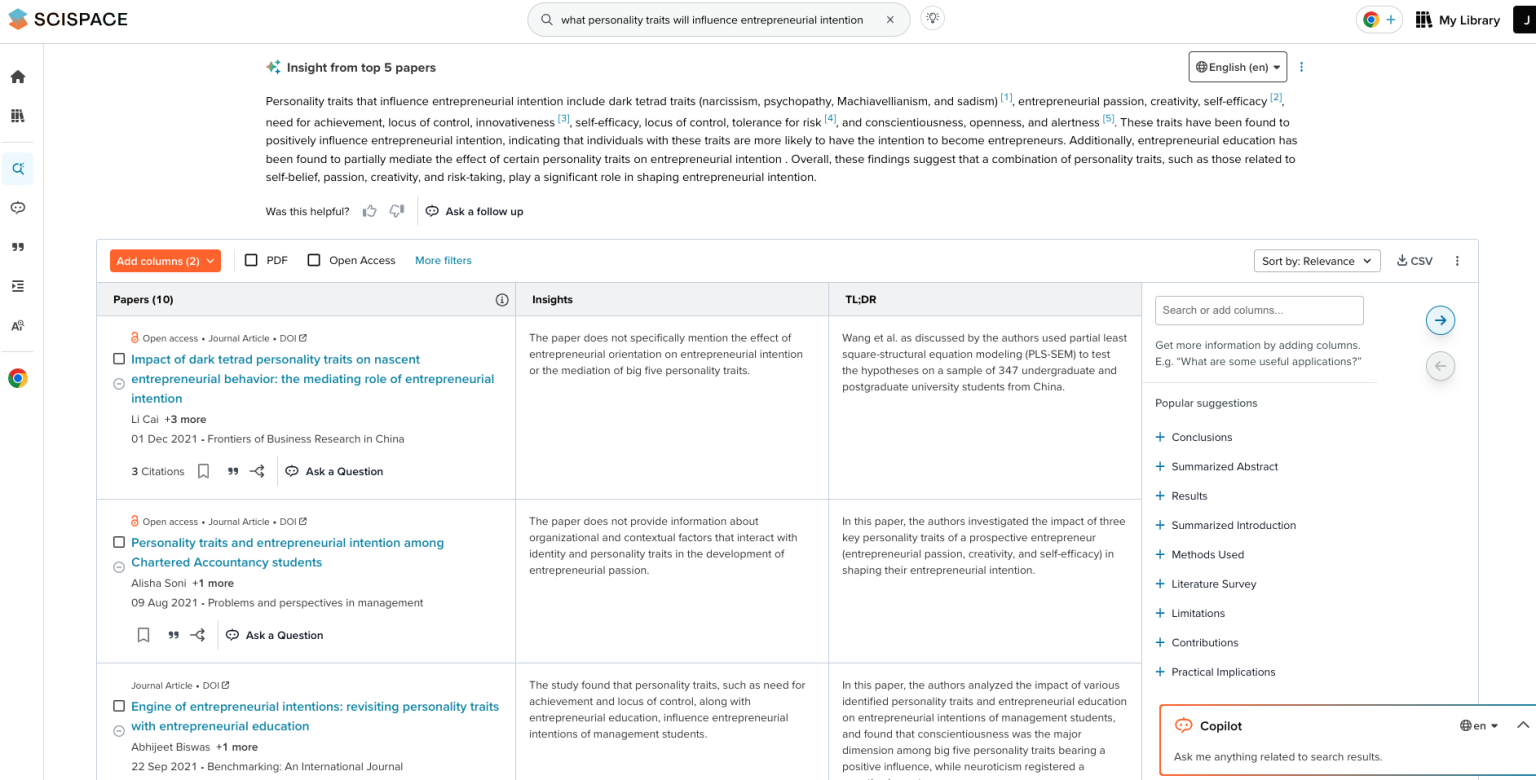Open the Home page from the sidebar
The width and height of the screenshot is (1536, 780).
17,76
